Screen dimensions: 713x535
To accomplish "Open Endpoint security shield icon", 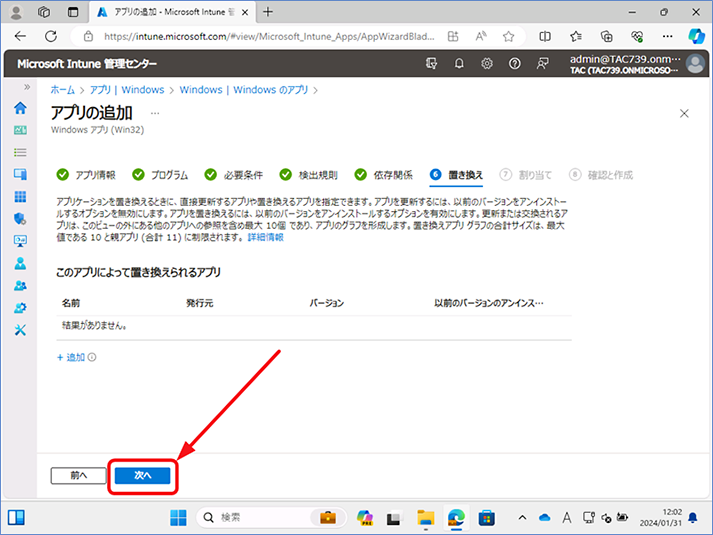I will click(20, 219).
